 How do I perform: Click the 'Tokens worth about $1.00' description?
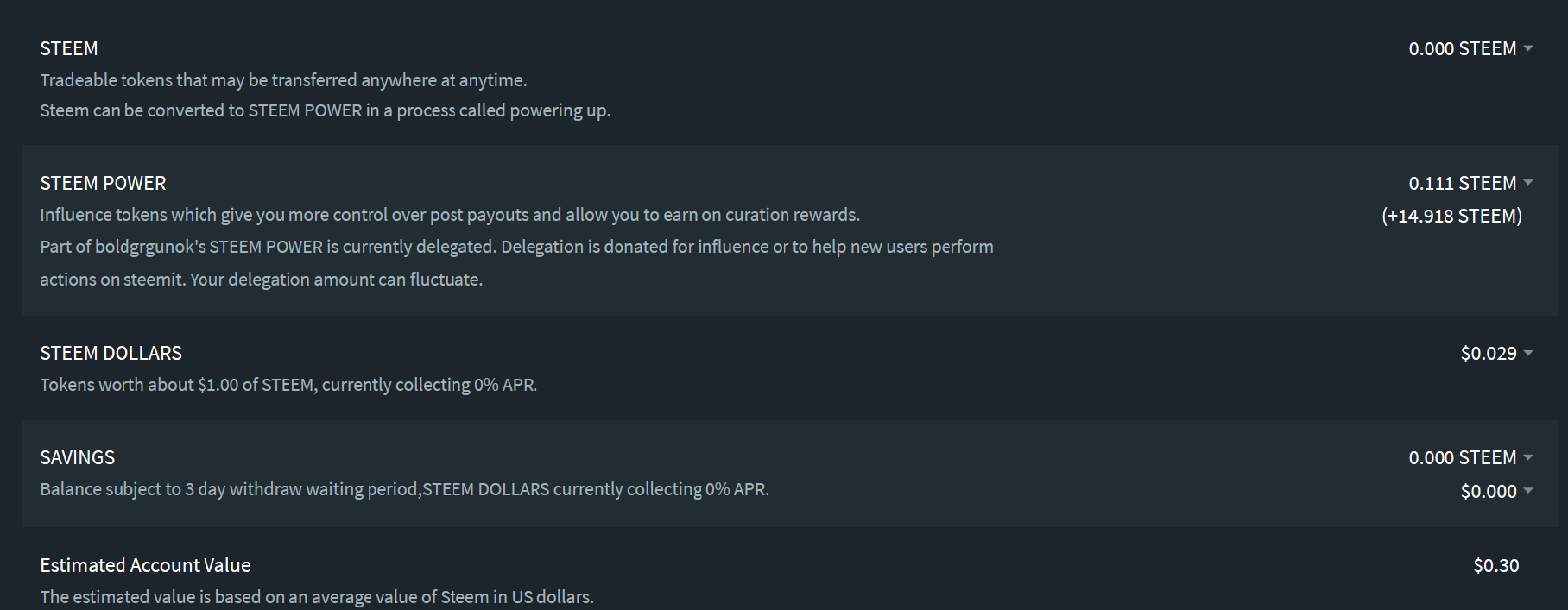pyautogui.click(x=288, y=385)
